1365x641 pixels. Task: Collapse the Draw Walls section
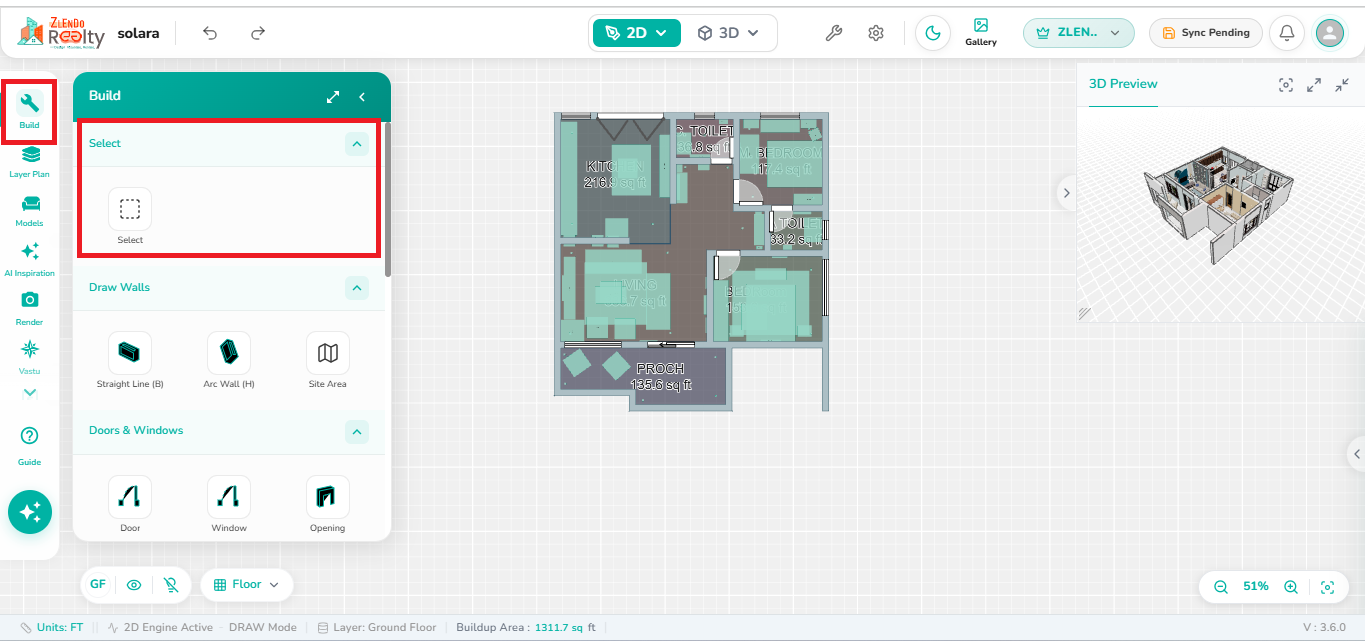[357, 288]
